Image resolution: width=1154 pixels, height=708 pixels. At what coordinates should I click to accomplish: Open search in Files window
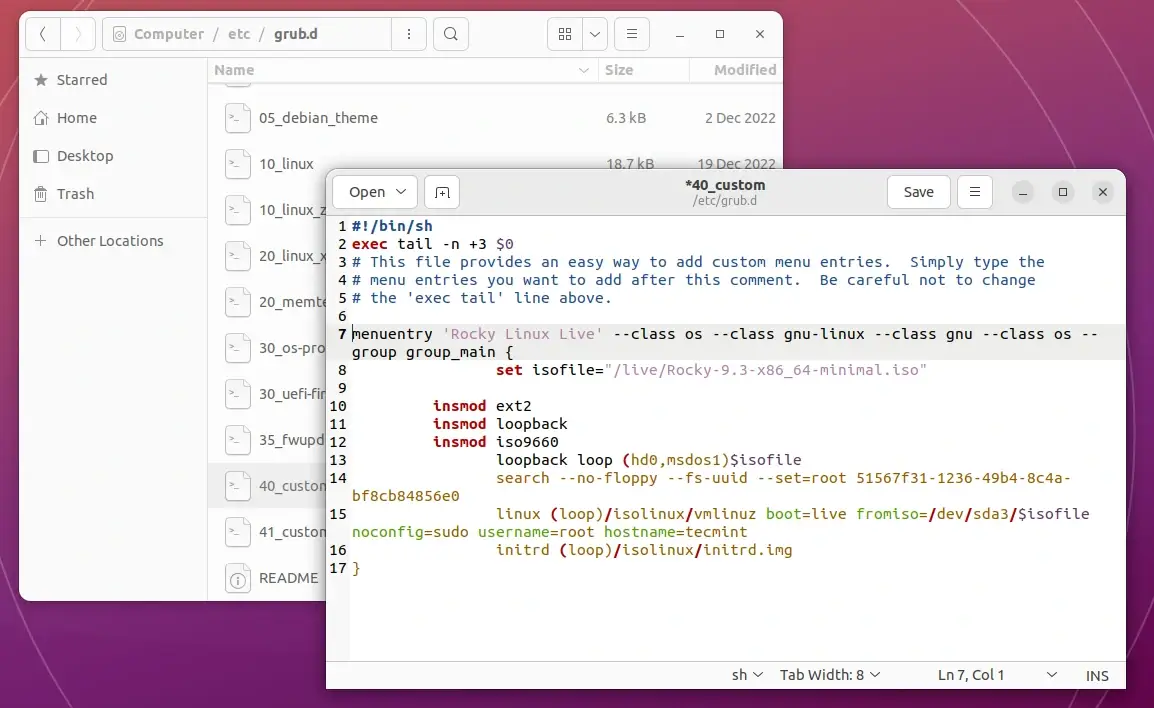click(450, 34)
